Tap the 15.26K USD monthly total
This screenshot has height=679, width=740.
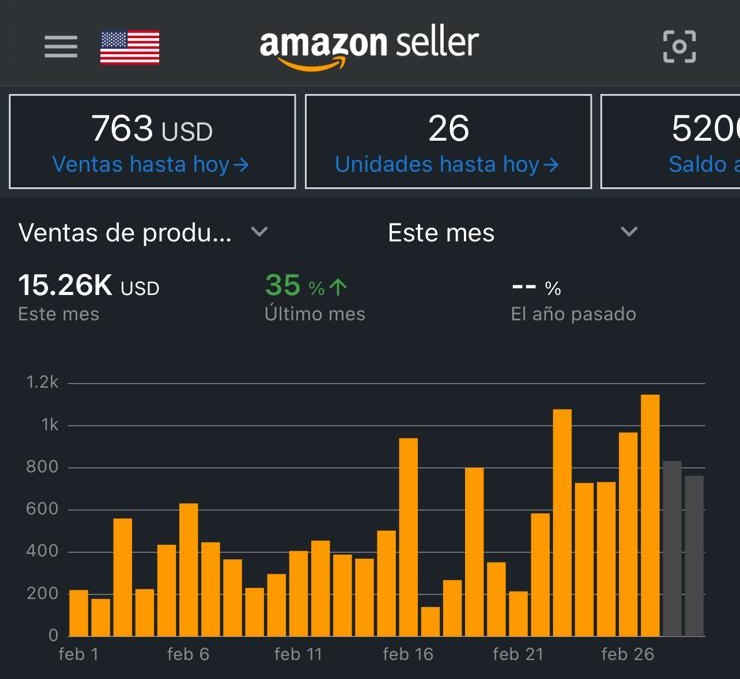pos(88,287)
